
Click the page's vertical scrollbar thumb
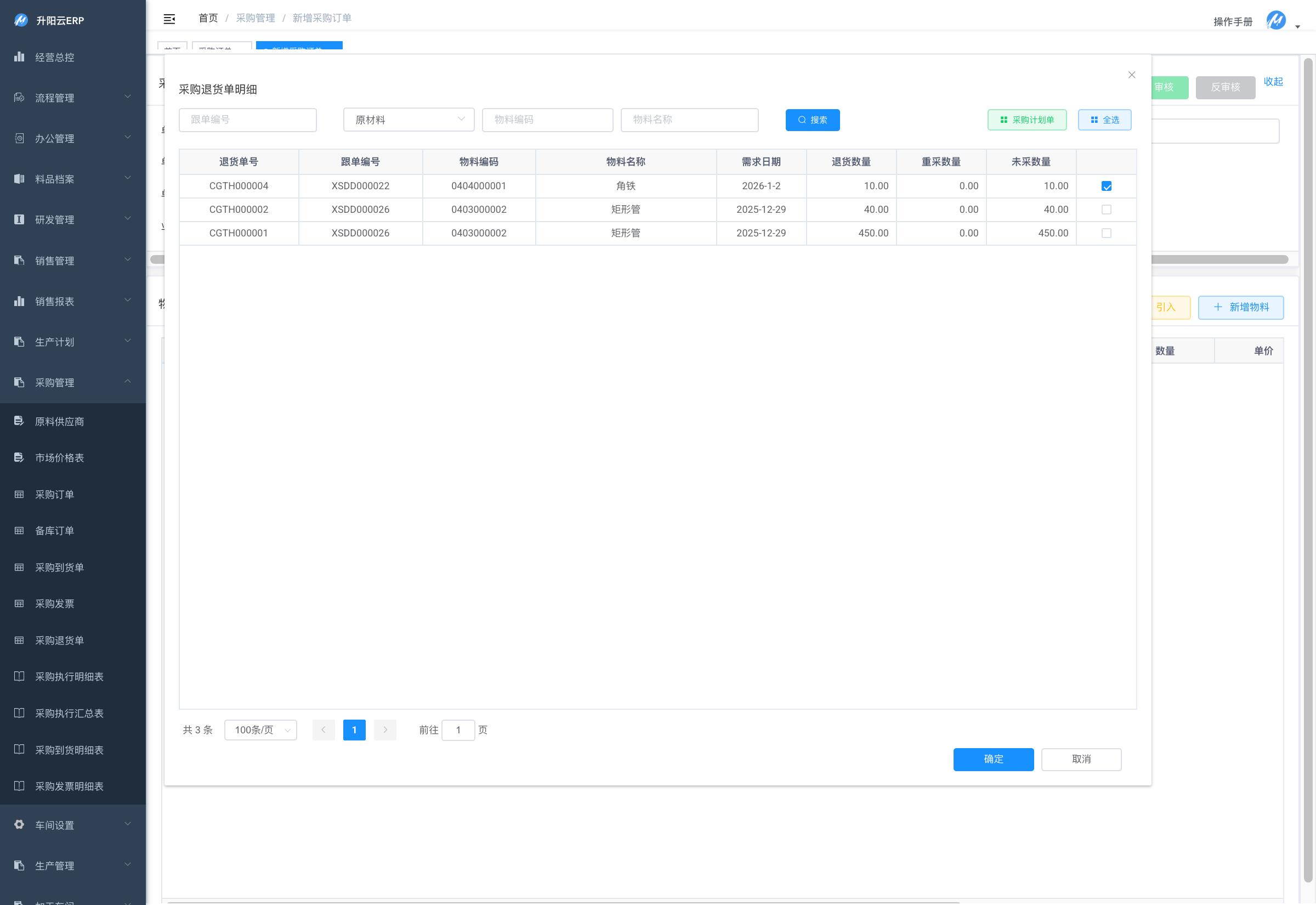[1308, 471]
